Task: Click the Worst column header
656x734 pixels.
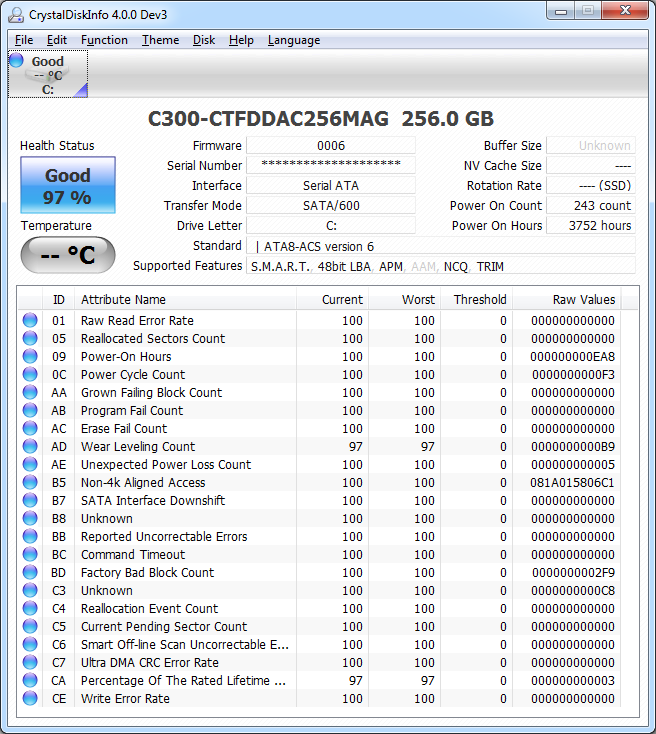Action: pos(404,300)
